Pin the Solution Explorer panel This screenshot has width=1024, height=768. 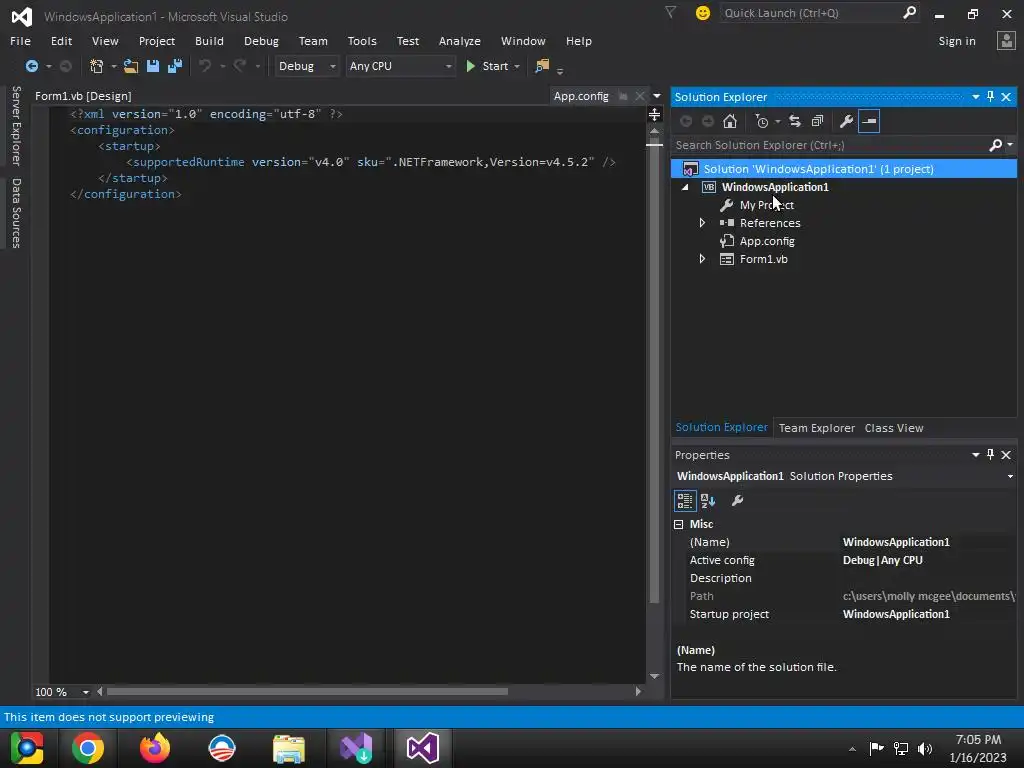(x=991, y=97)
